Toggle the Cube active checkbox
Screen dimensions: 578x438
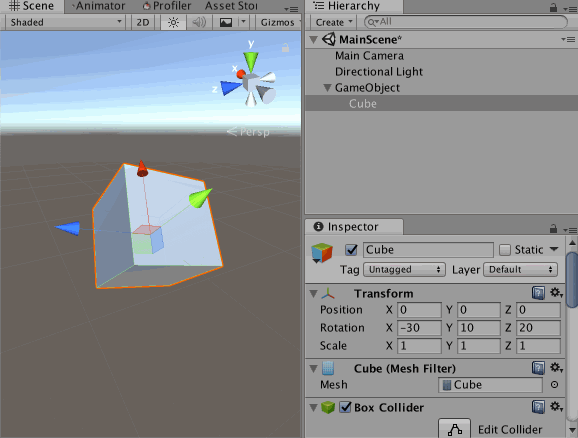point(351,250)
